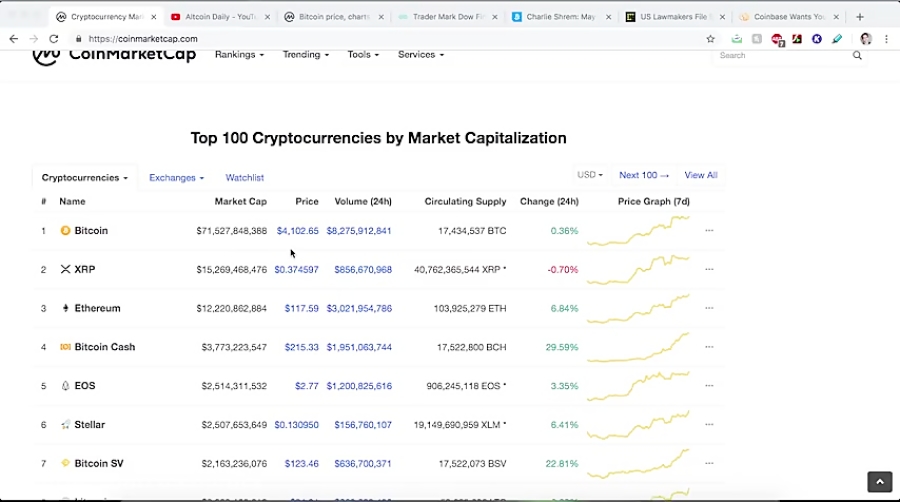This screenshot has height=502, width=900.
Task: Switch to the Charlie Shrem tab
Action: pyautogui.click(x=561, y=17)
